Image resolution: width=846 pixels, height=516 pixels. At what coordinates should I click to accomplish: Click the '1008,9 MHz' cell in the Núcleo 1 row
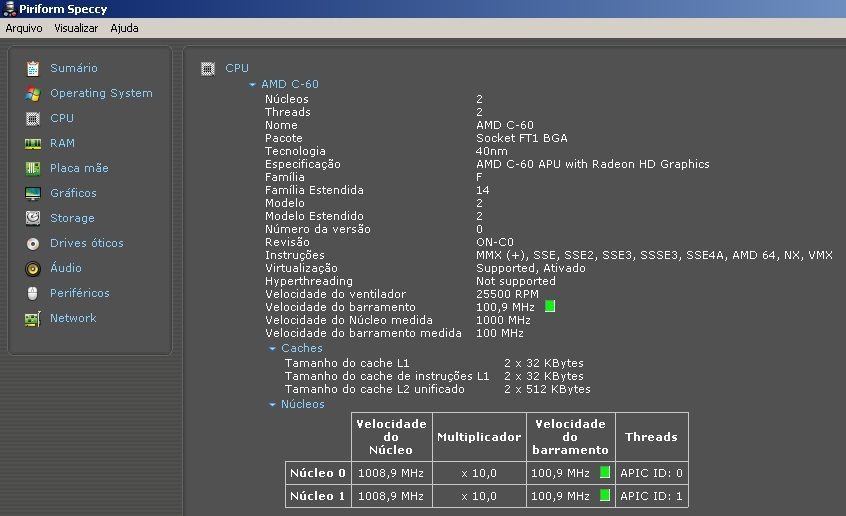click(391, 495)
